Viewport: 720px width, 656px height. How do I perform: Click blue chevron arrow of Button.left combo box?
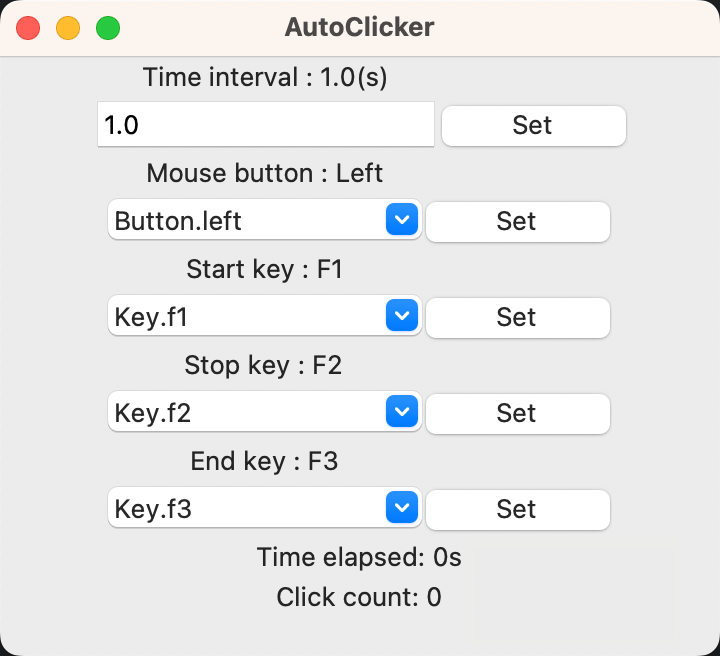click(401, 221)
